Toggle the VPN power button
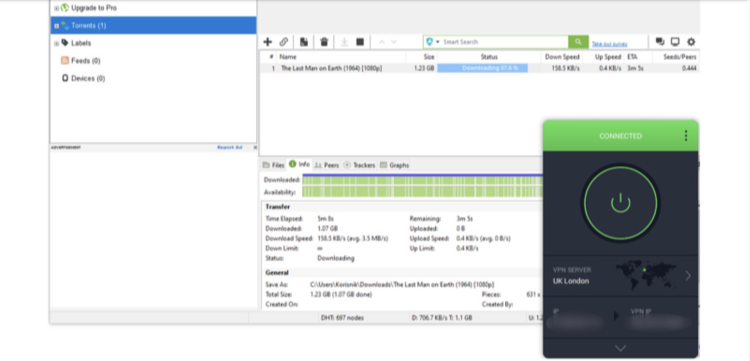Viewport: 750px width, 361px height. click(x=620, y=203)
